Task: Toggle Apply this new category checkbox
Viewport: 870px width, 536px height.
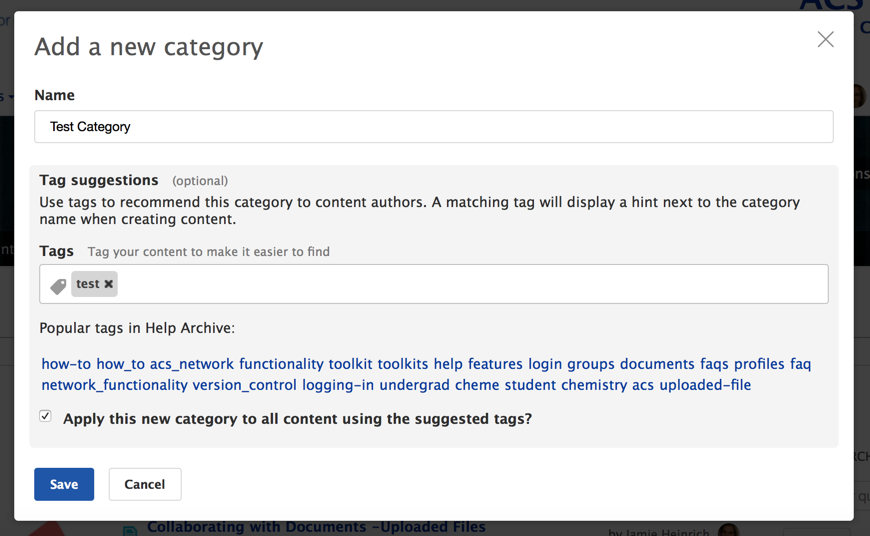Action: [x=45, y=416]
